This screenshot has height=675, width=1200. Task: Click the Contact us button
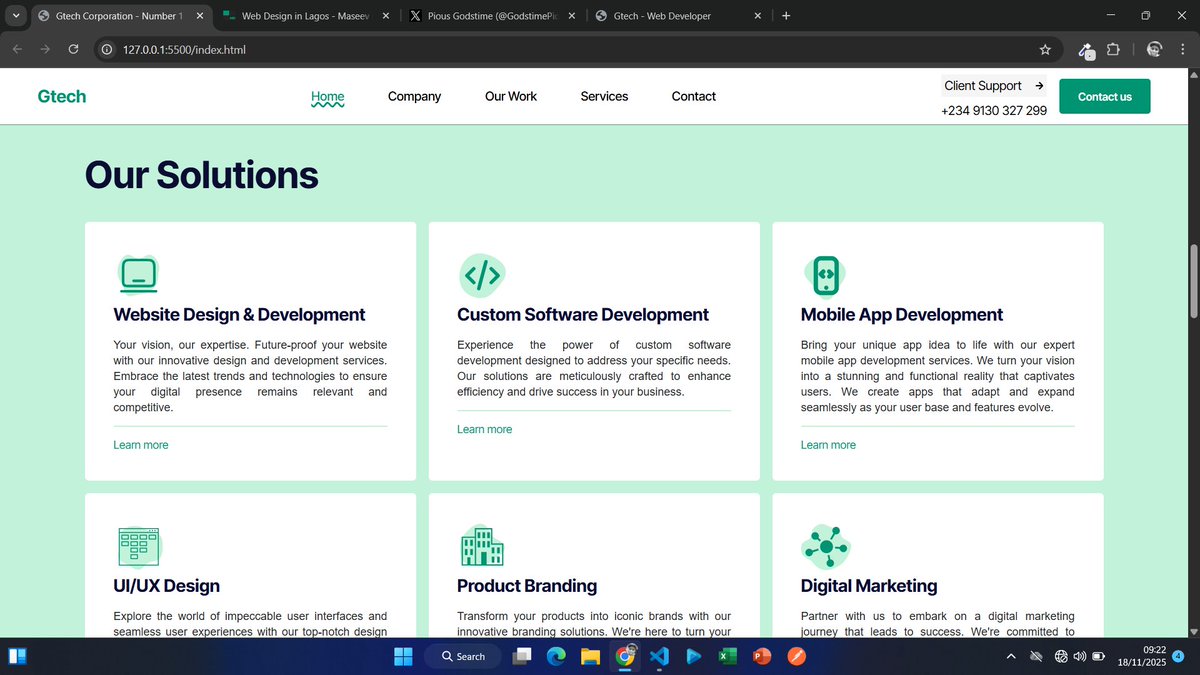[1104, 96]
